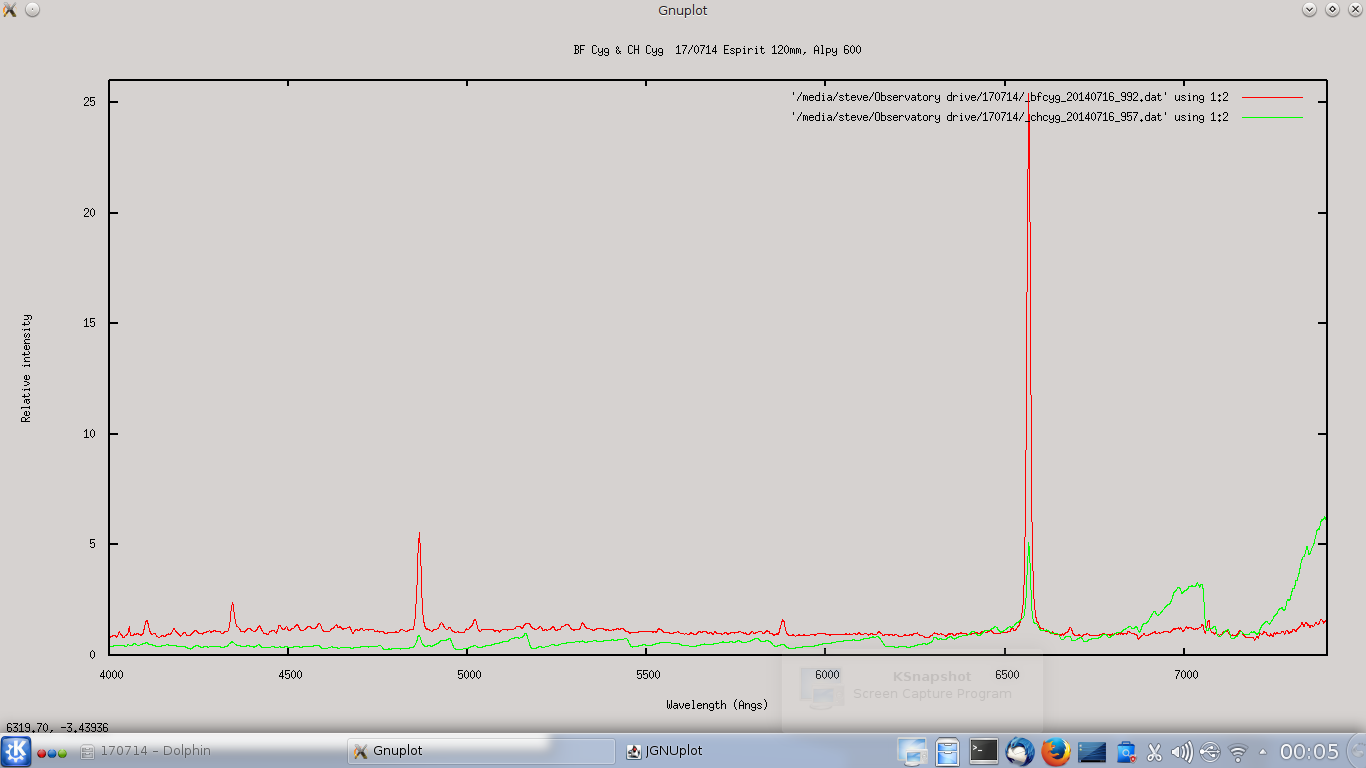
Task: Click the digital clock showing 00:05
Action: click(x=1309, y=752)
